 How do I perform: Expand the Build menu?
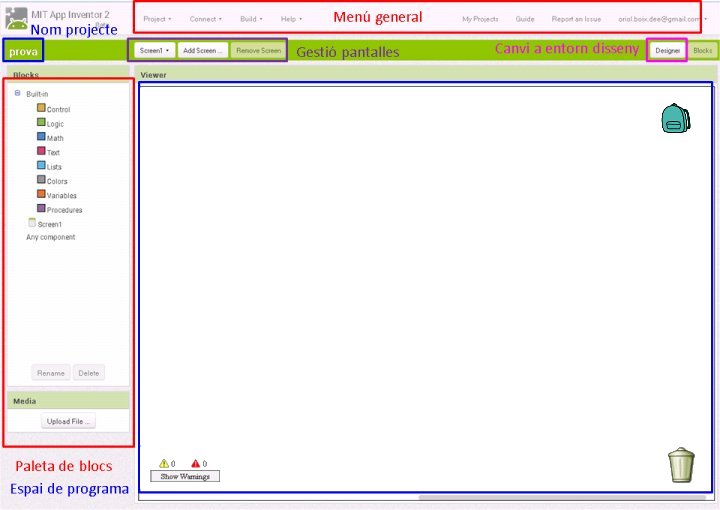pyautogui.click(x=251, y=19)
